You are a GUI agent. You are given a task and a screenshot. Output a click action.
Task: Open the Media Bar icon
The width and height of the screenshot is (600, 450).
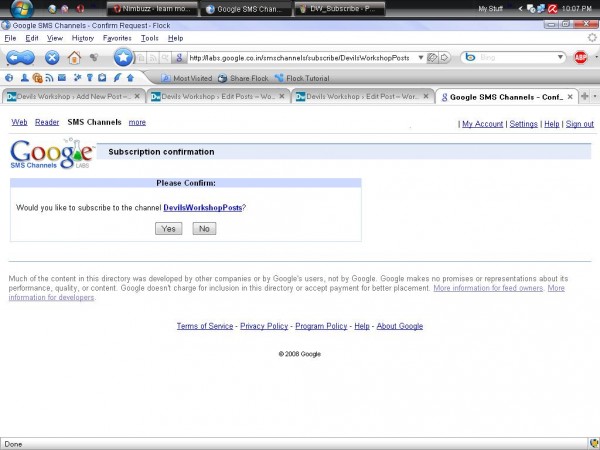(x=38, y=78)
